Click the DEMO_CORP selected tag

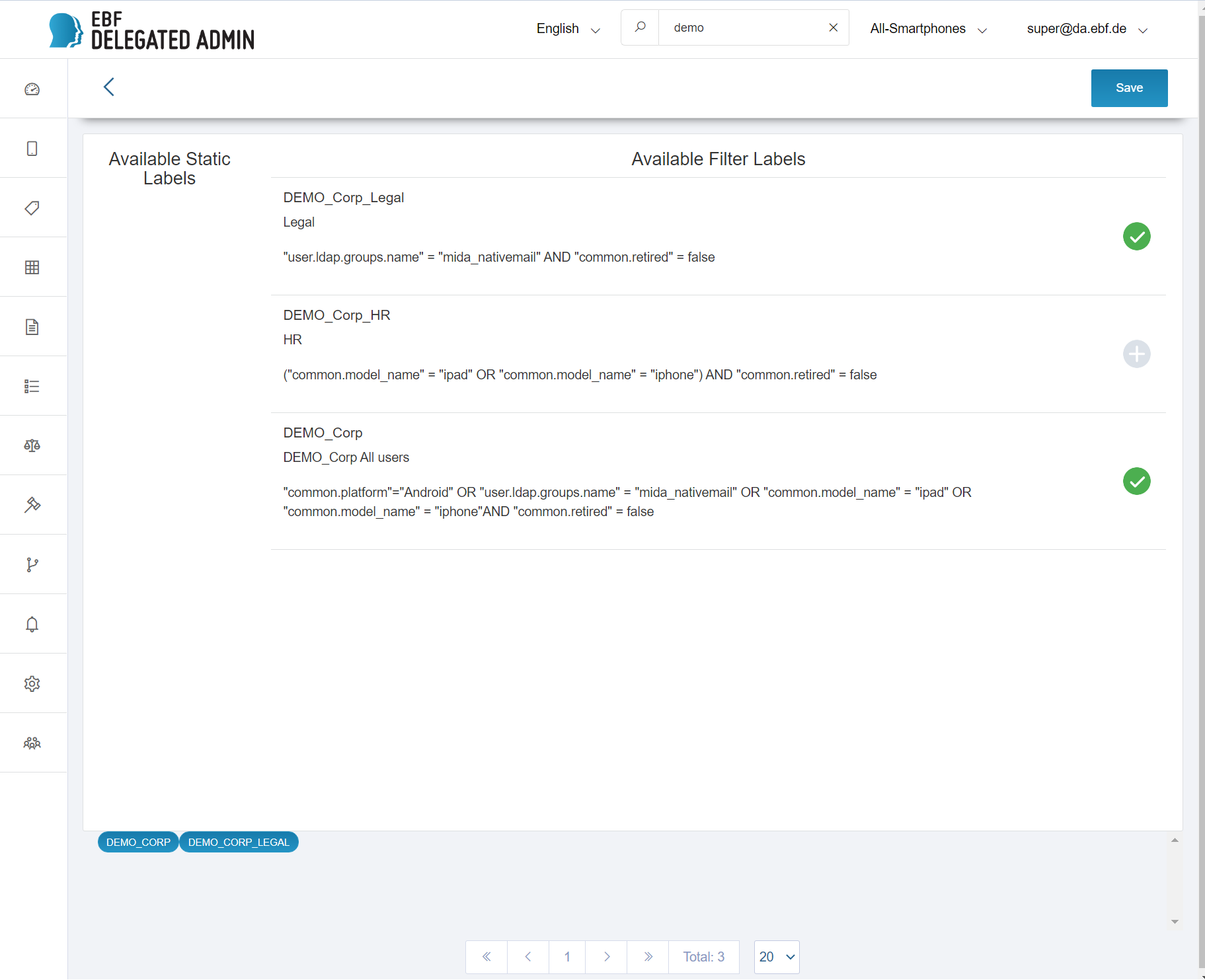point(138,842)
